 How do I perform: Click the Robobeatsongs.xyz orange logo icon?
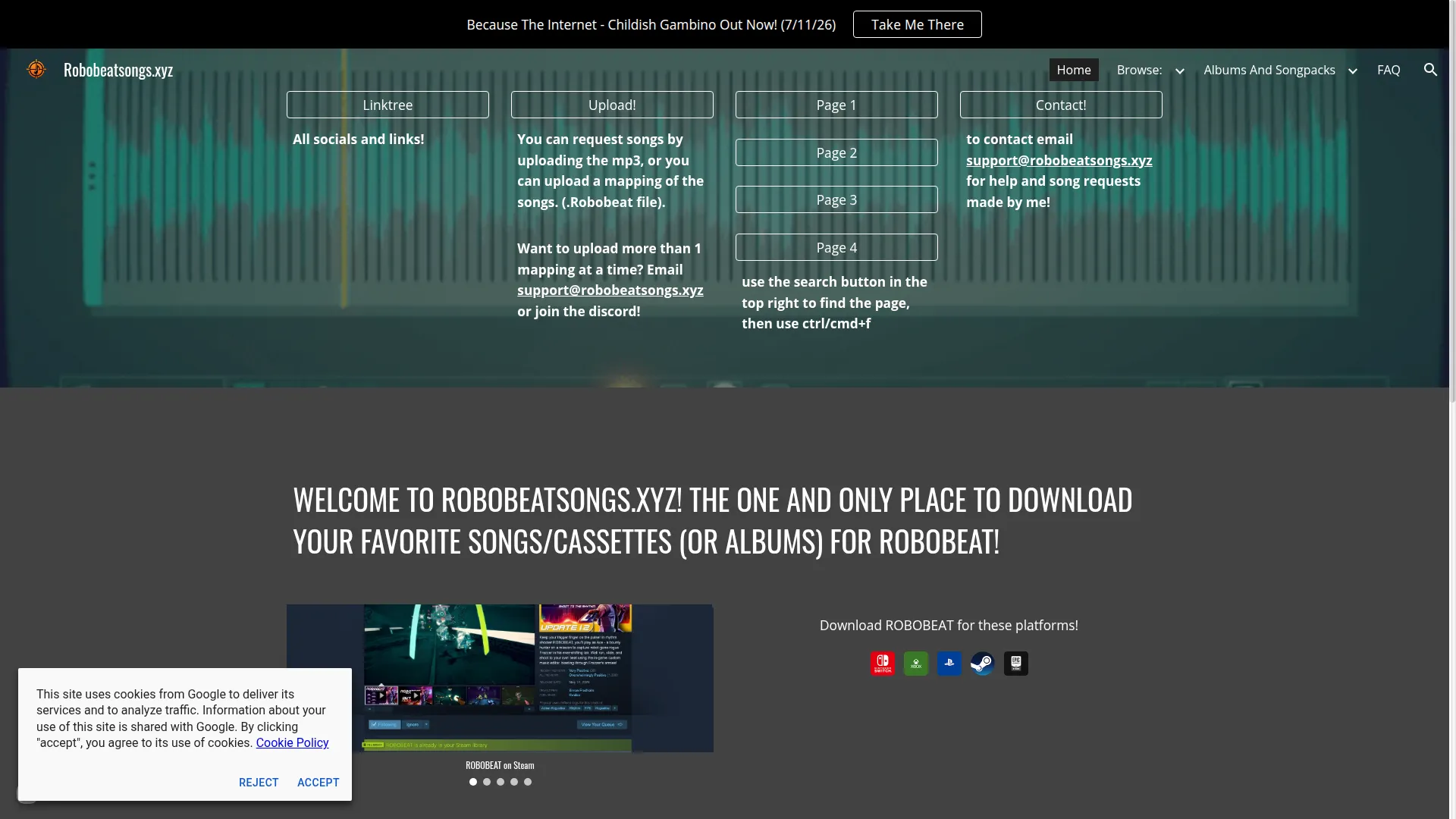point(36,70)
